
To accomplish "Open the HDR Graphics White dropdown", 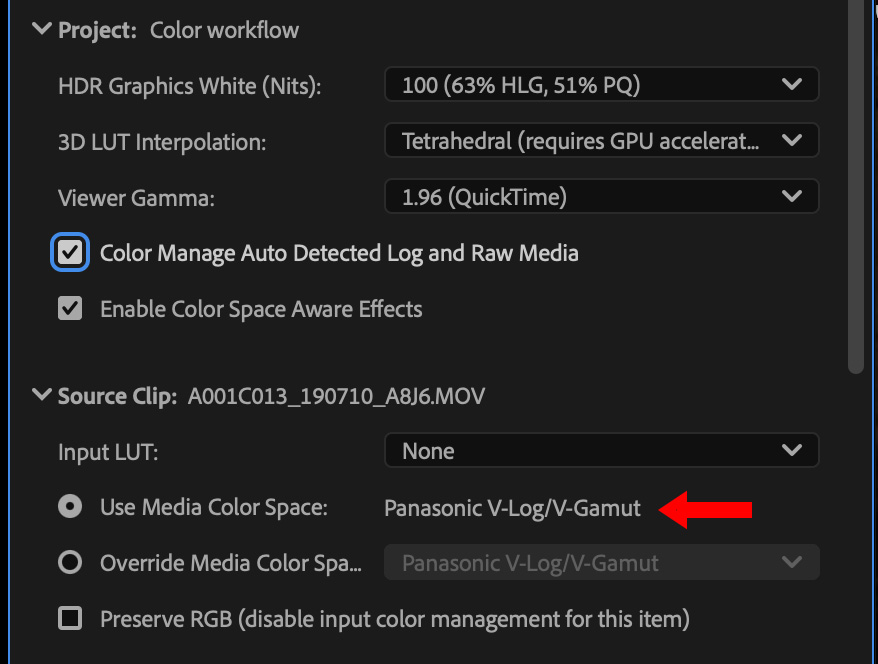I will click(601, 85).
